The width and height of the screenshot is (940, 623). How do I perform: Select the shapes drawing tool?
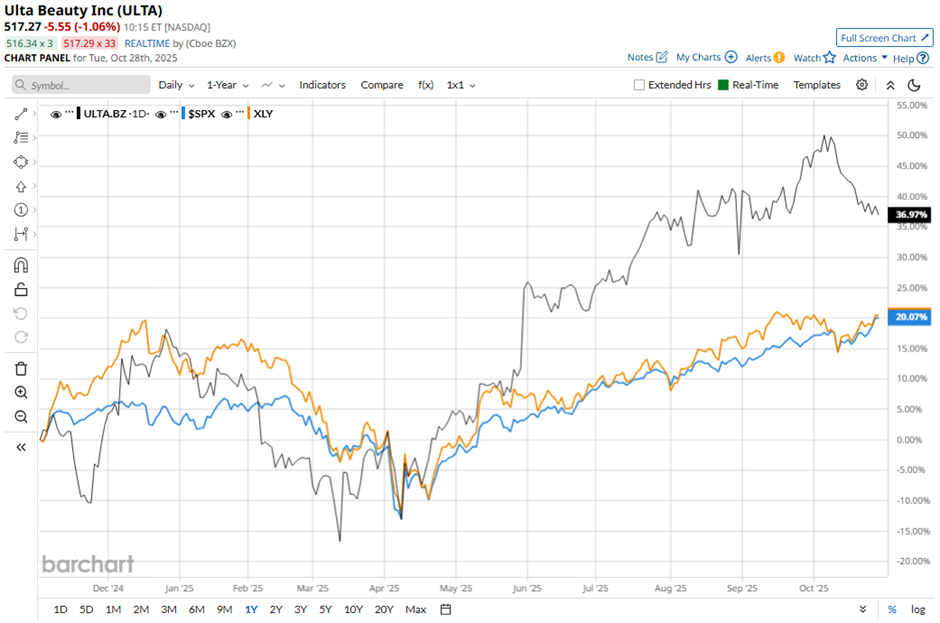20,162
